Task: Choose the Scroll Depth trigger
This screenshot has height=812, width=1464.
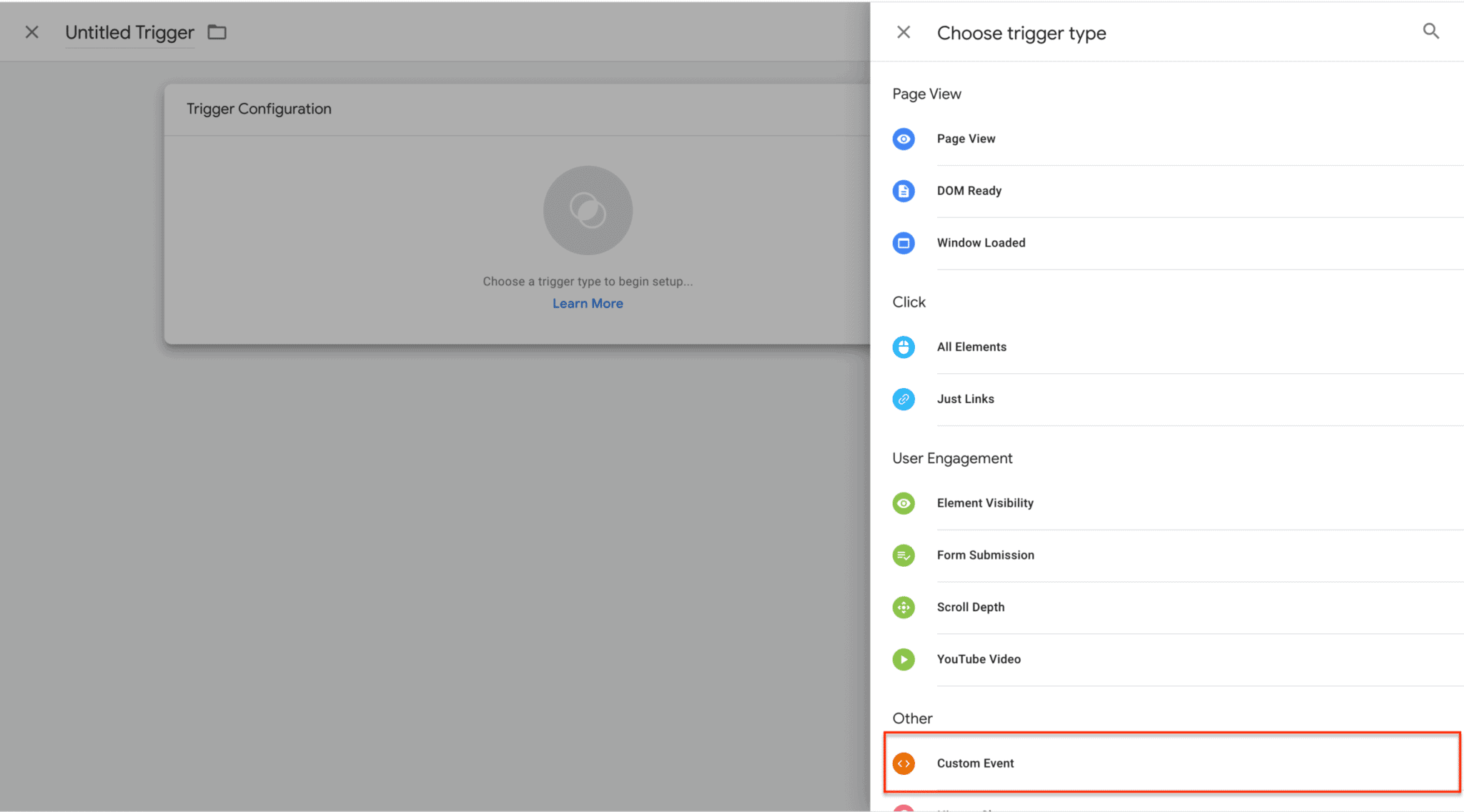Action: pos(971,607)
